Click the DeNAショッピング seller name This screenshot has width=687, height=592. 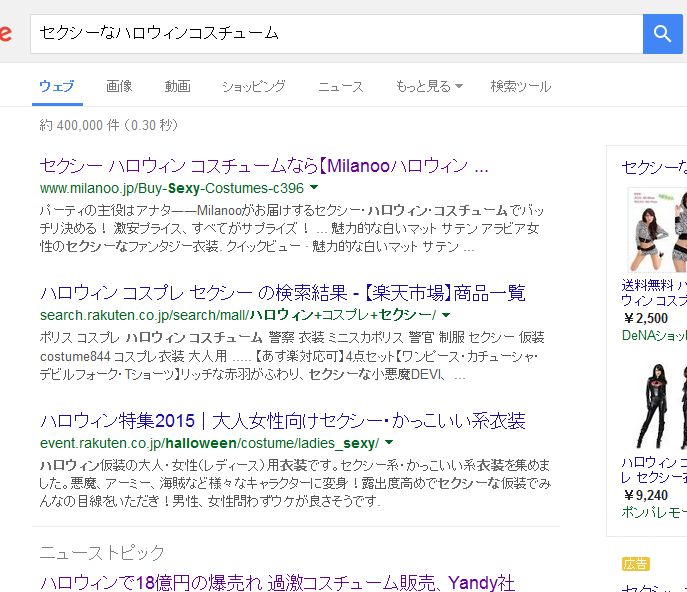[x=654, y=336]
